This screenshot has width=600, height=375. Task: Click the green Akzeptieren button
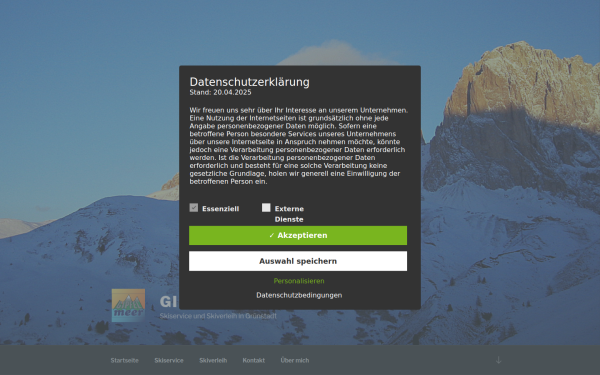tap(298, 235)
